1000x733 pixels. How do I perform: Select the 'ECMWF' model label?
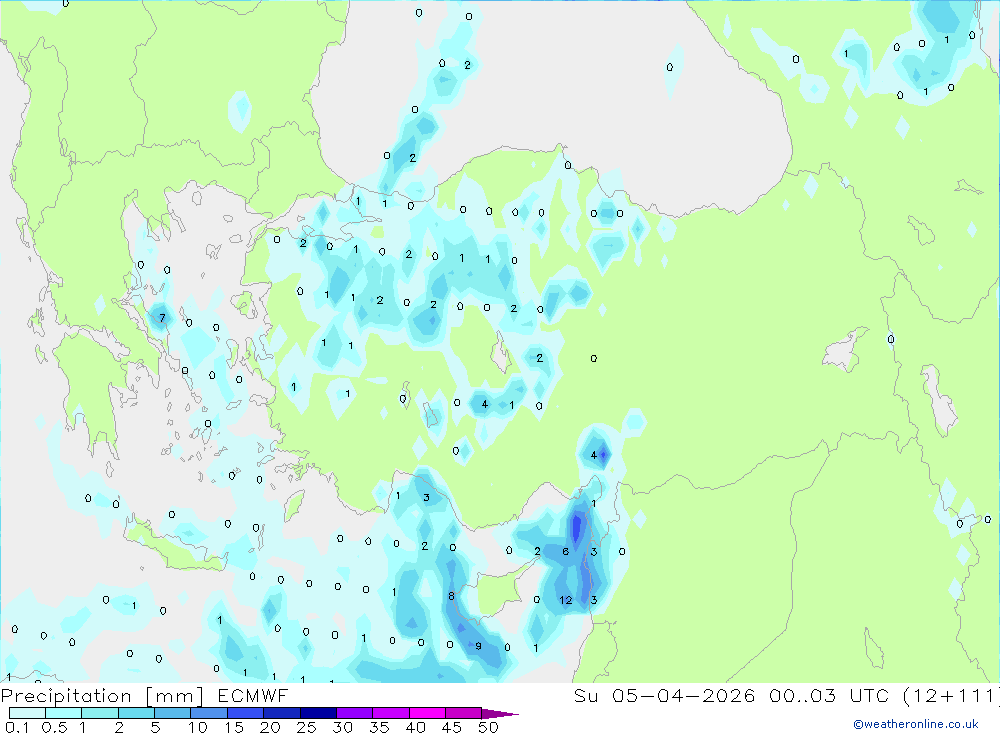click(x=253, y=695)
